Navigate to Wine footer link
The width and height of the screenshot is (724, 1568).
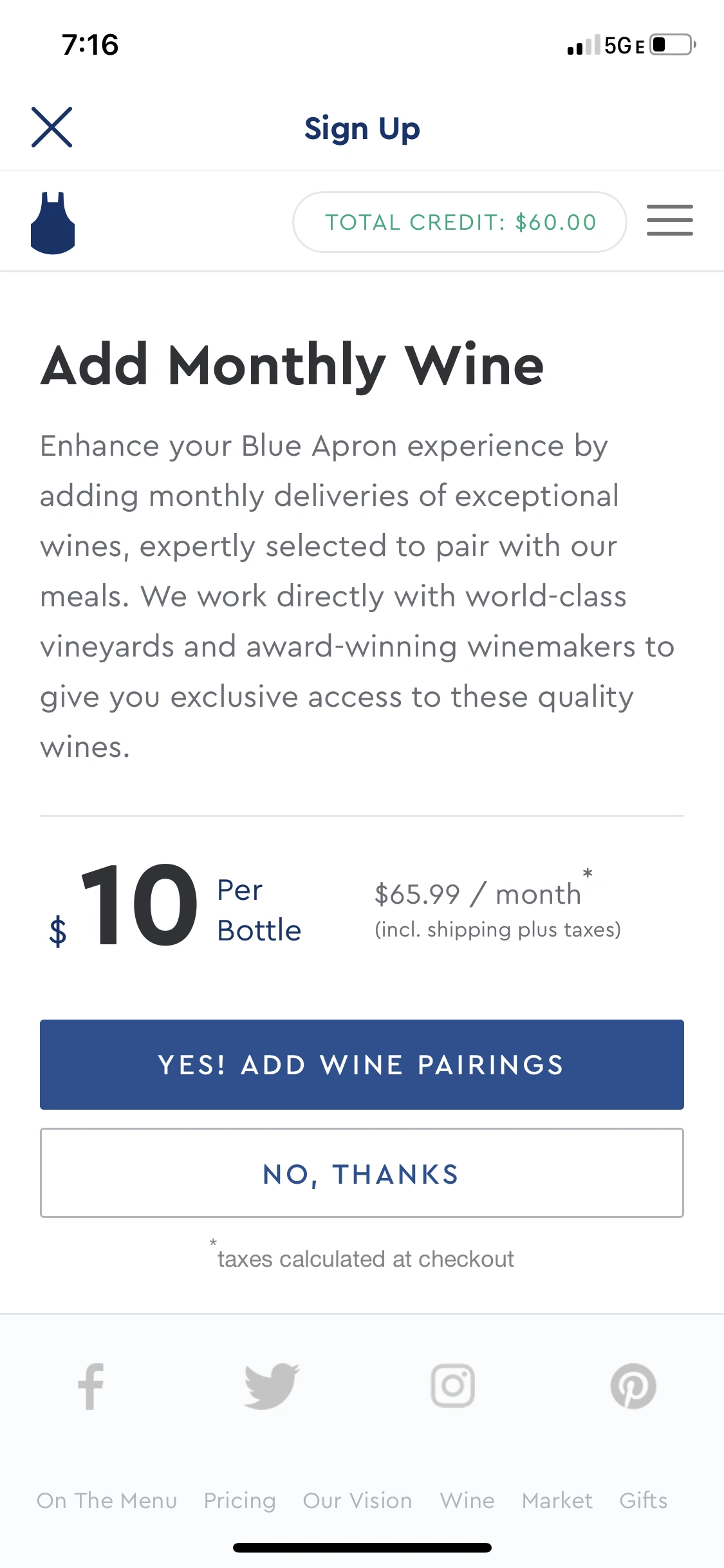[467, 1500]
